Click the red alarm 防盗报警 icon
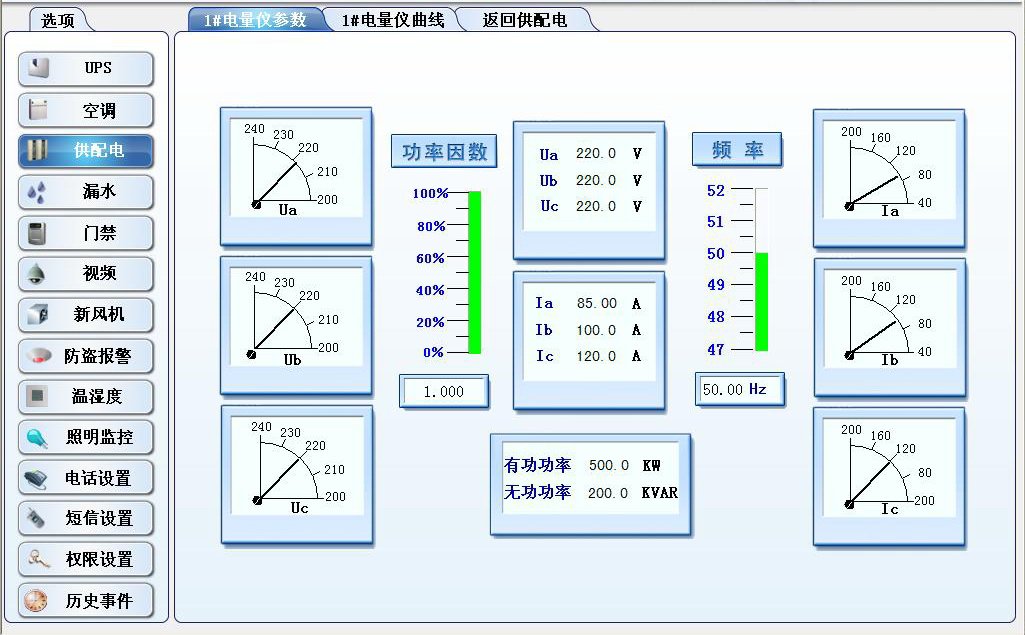This screenshot has height=635, width=1025. point(39,356)
